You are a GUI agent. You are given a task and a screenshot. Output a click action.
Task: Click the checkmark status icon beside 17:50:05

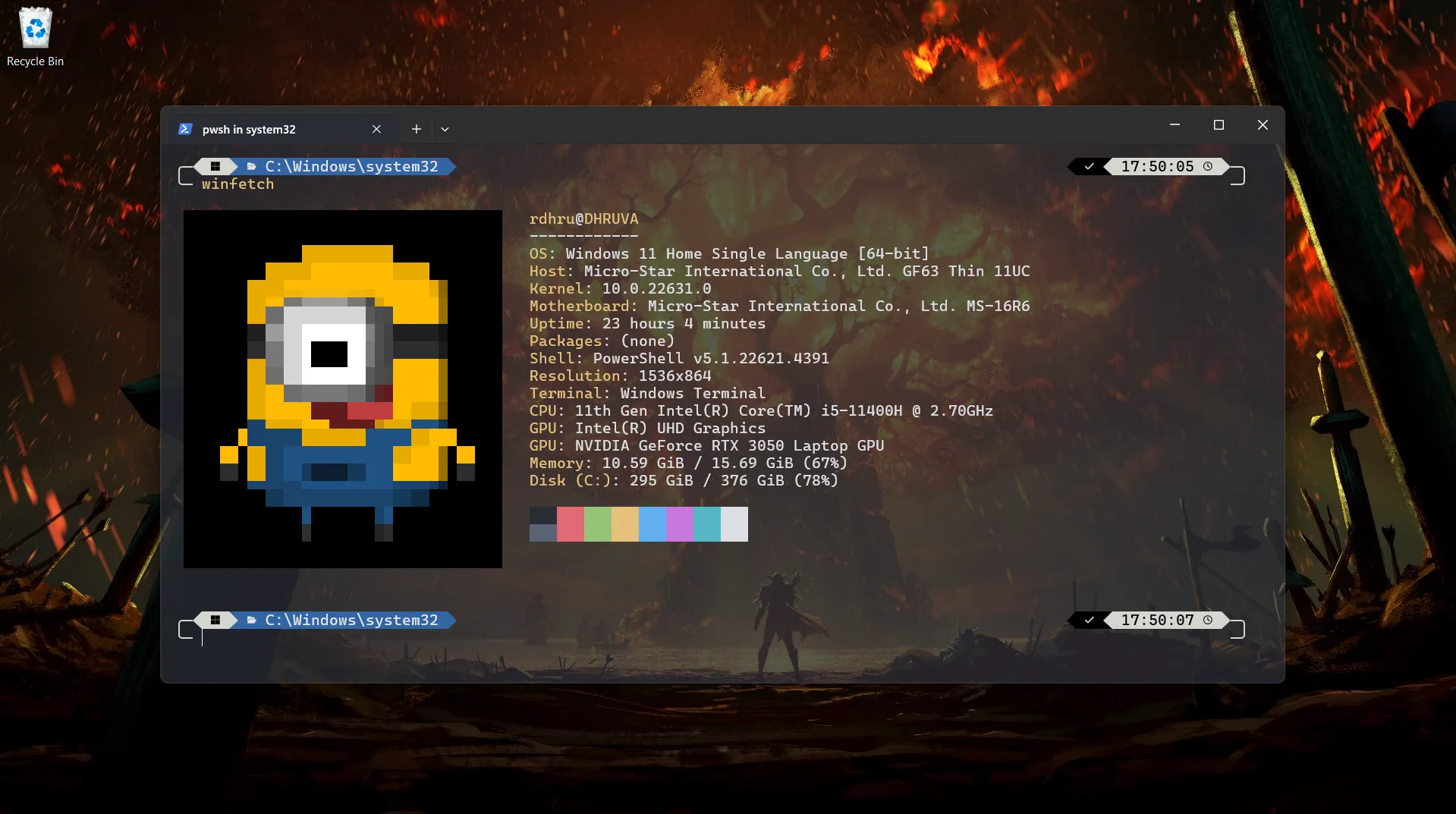1090,166
